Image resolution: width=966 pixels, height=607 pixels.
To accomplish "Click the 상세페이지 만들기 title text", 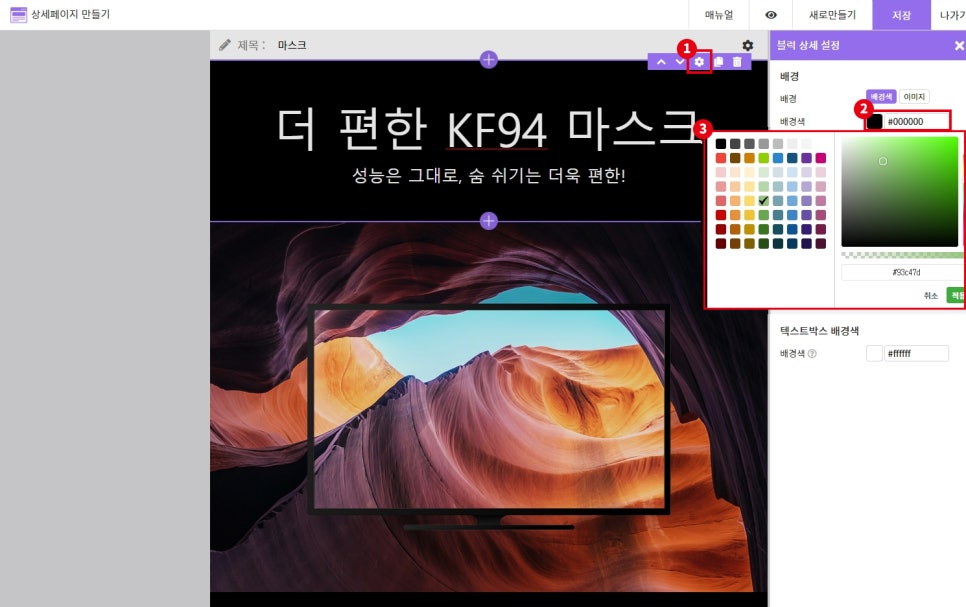I will pyautogui.click(x=70, y=14).
